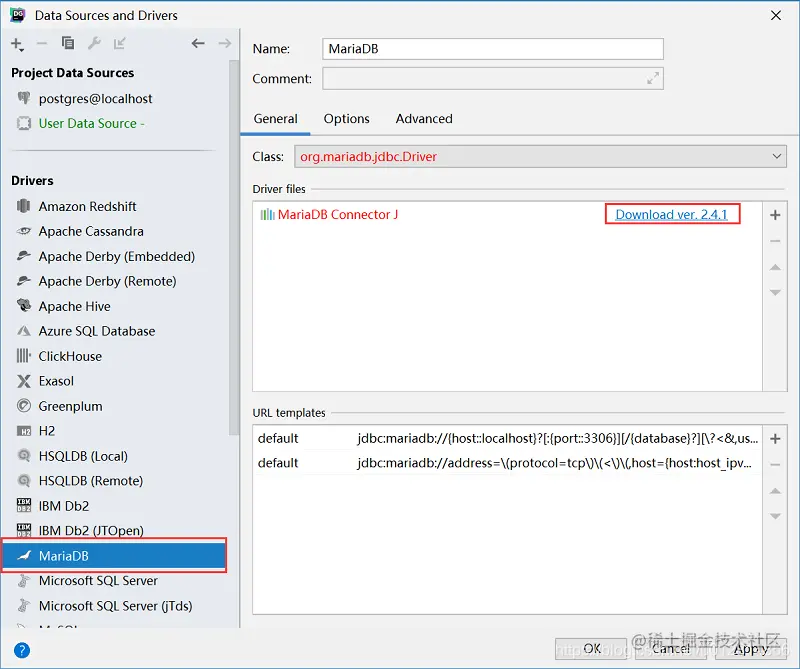Click the Comment input field
This screenshot has width=800, height=669.
click(493, 79)
